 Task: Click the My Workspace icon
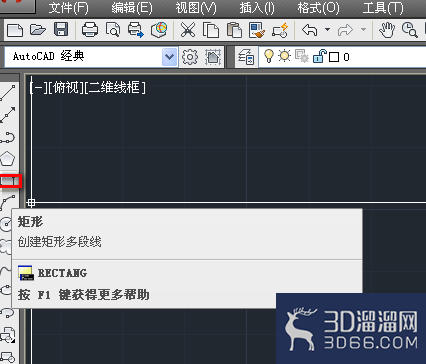coord(213,57)
